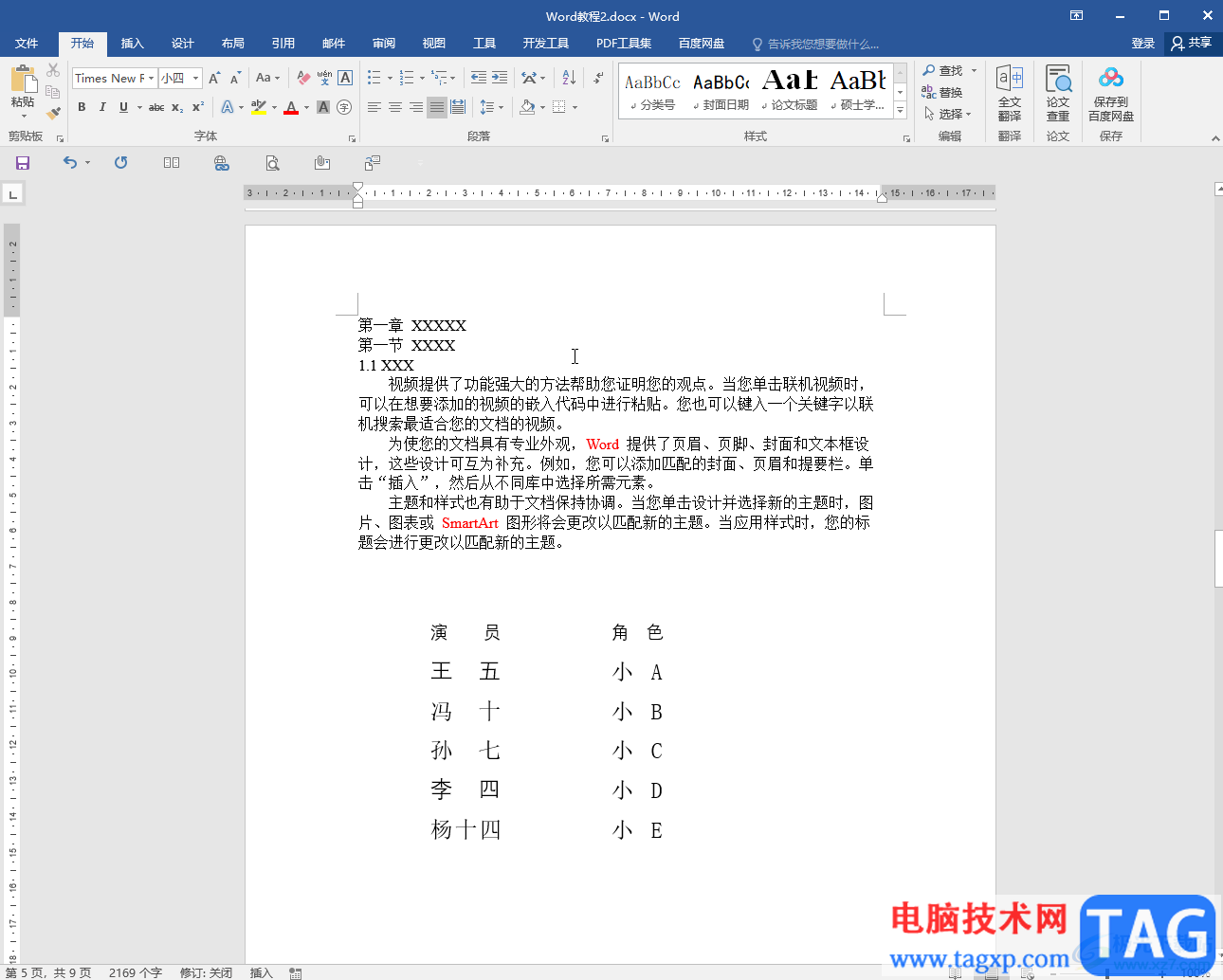Click the Find search icon

click(x=943, y=71)
